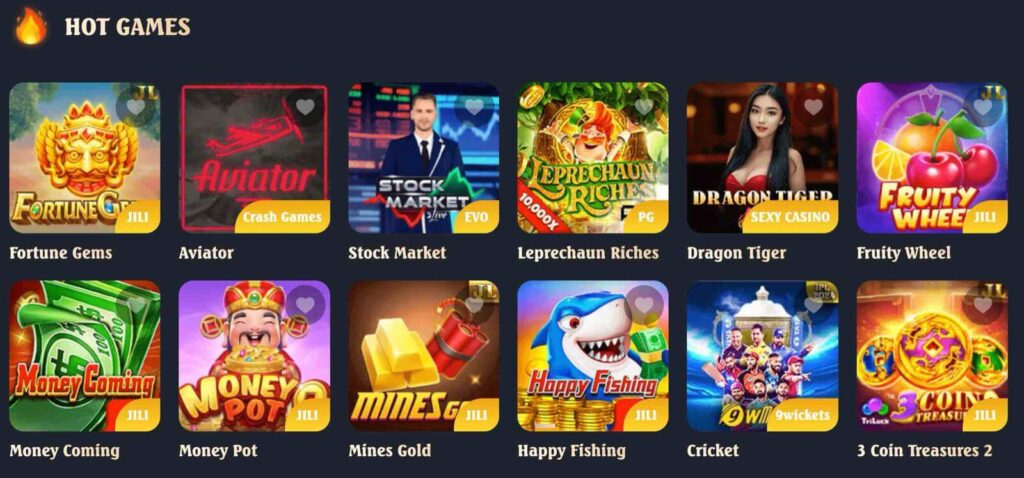1024x478 pixels.
Task: Click the Hot Games flame icon
Action: [x=31, y=26]
